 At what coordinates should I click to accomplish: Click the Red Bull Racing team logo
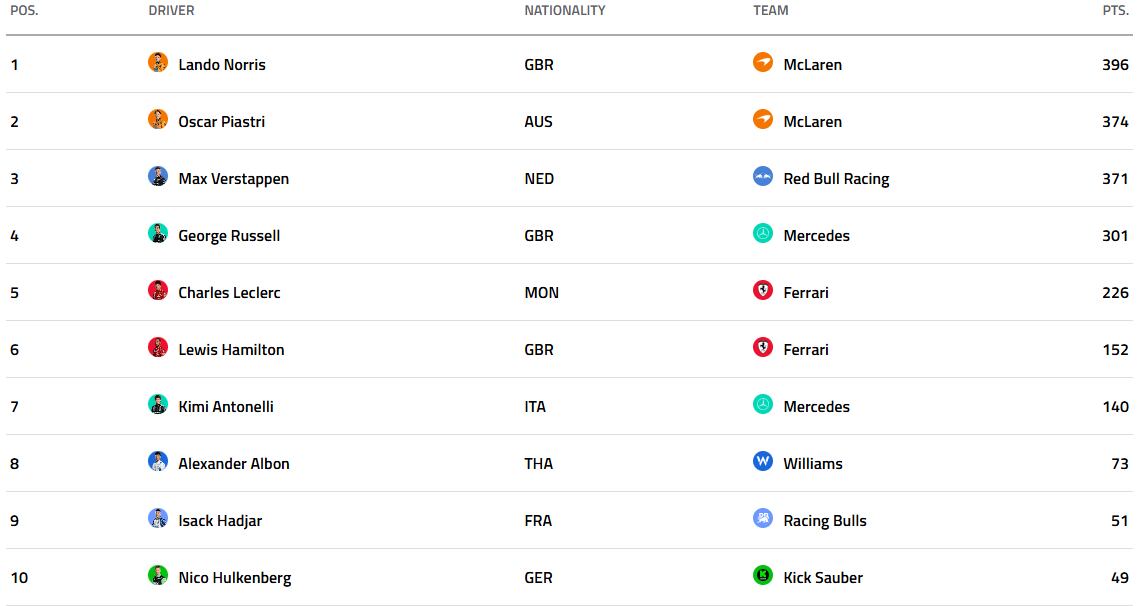[x=763, y=177]
